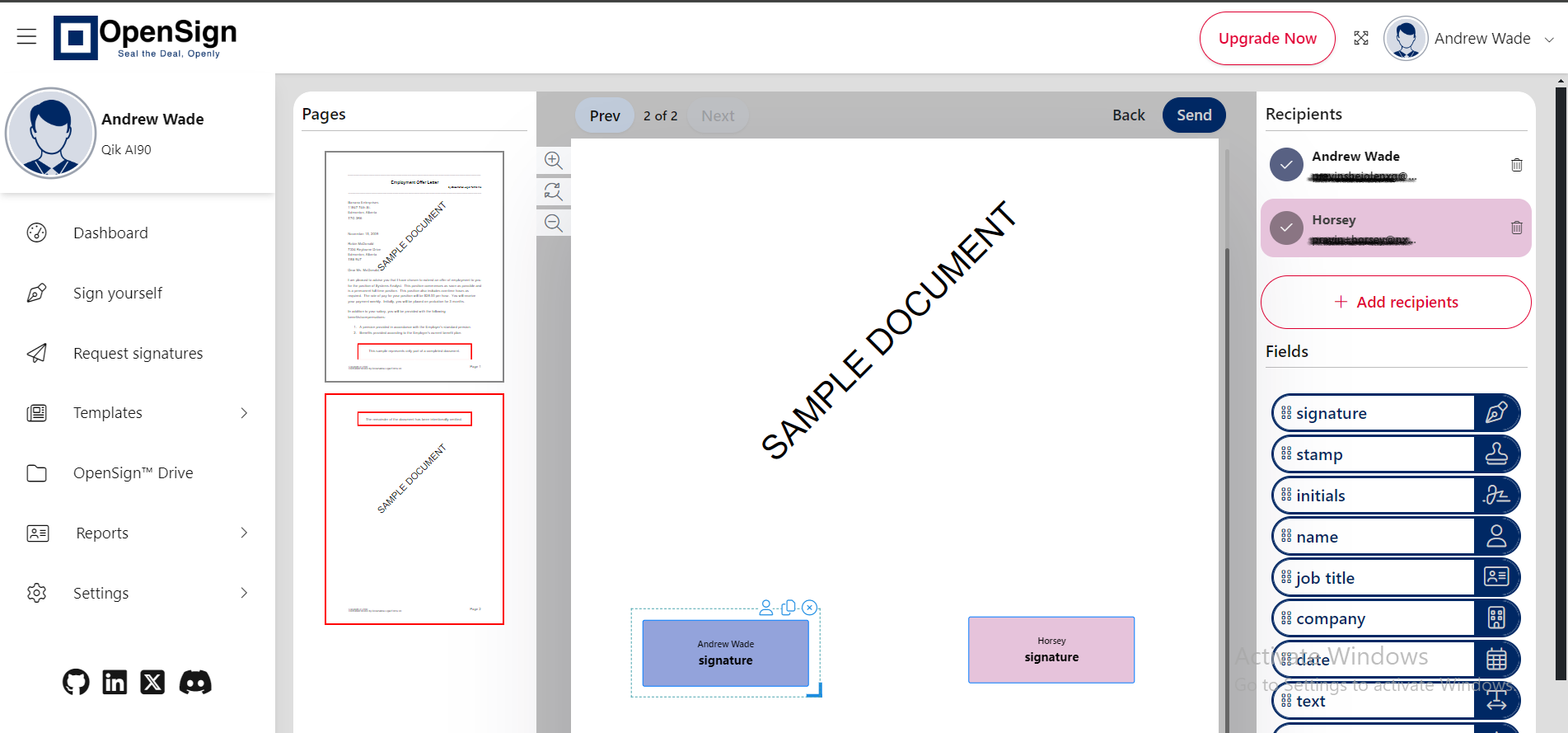Remove signature widget with X icon

click(810, 608)
